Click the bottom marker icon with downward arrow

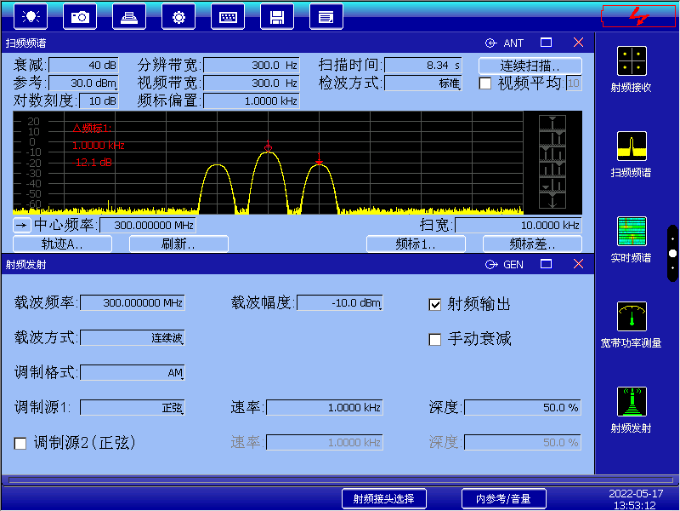click(x=552, y=200)
